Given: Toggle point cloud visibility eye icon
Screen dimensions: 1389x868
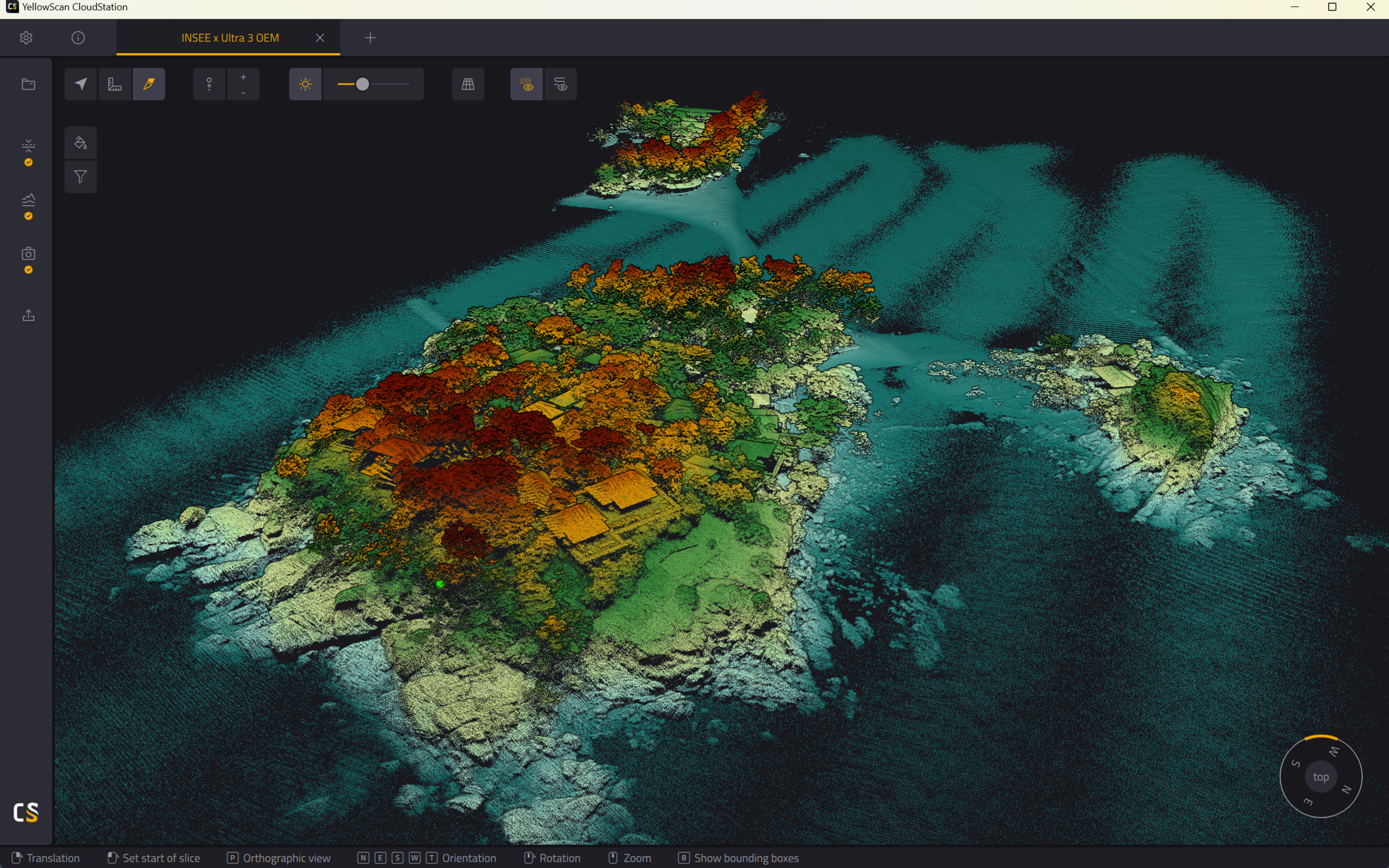Looking at the screenshot, I should point(527,84).
